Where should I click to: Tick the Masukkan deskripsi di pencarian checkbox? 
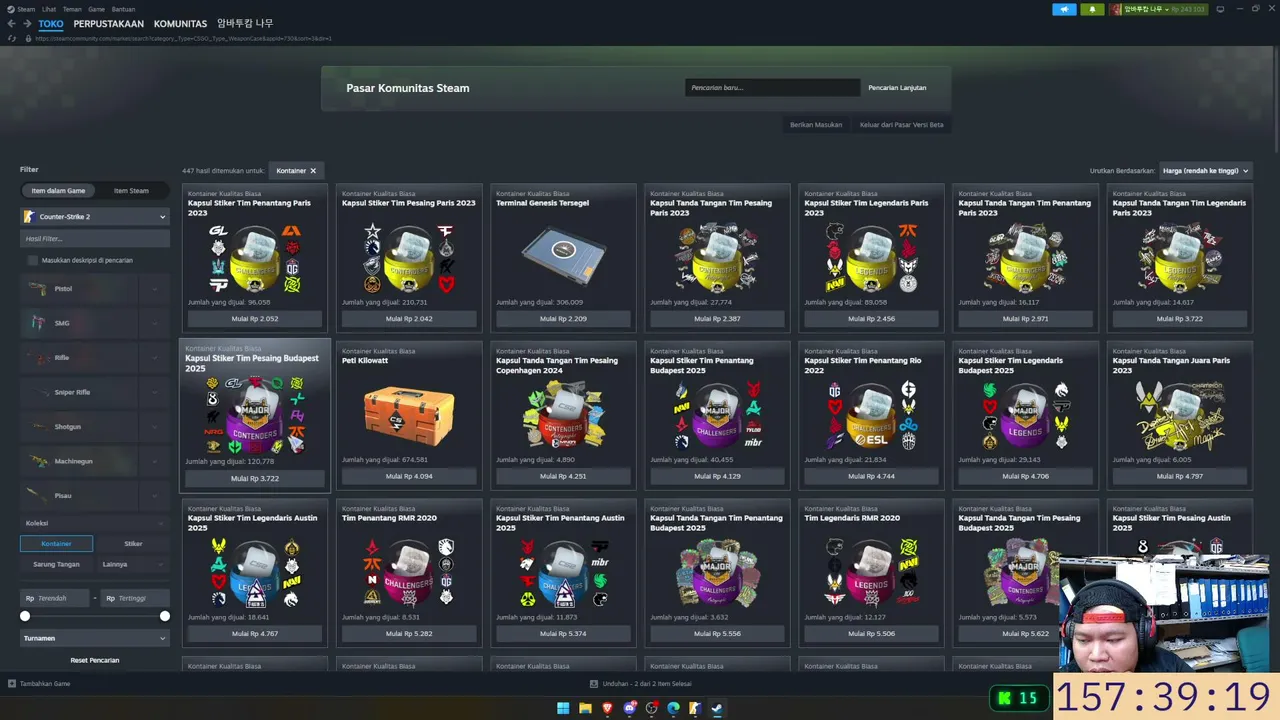point(33,261)
